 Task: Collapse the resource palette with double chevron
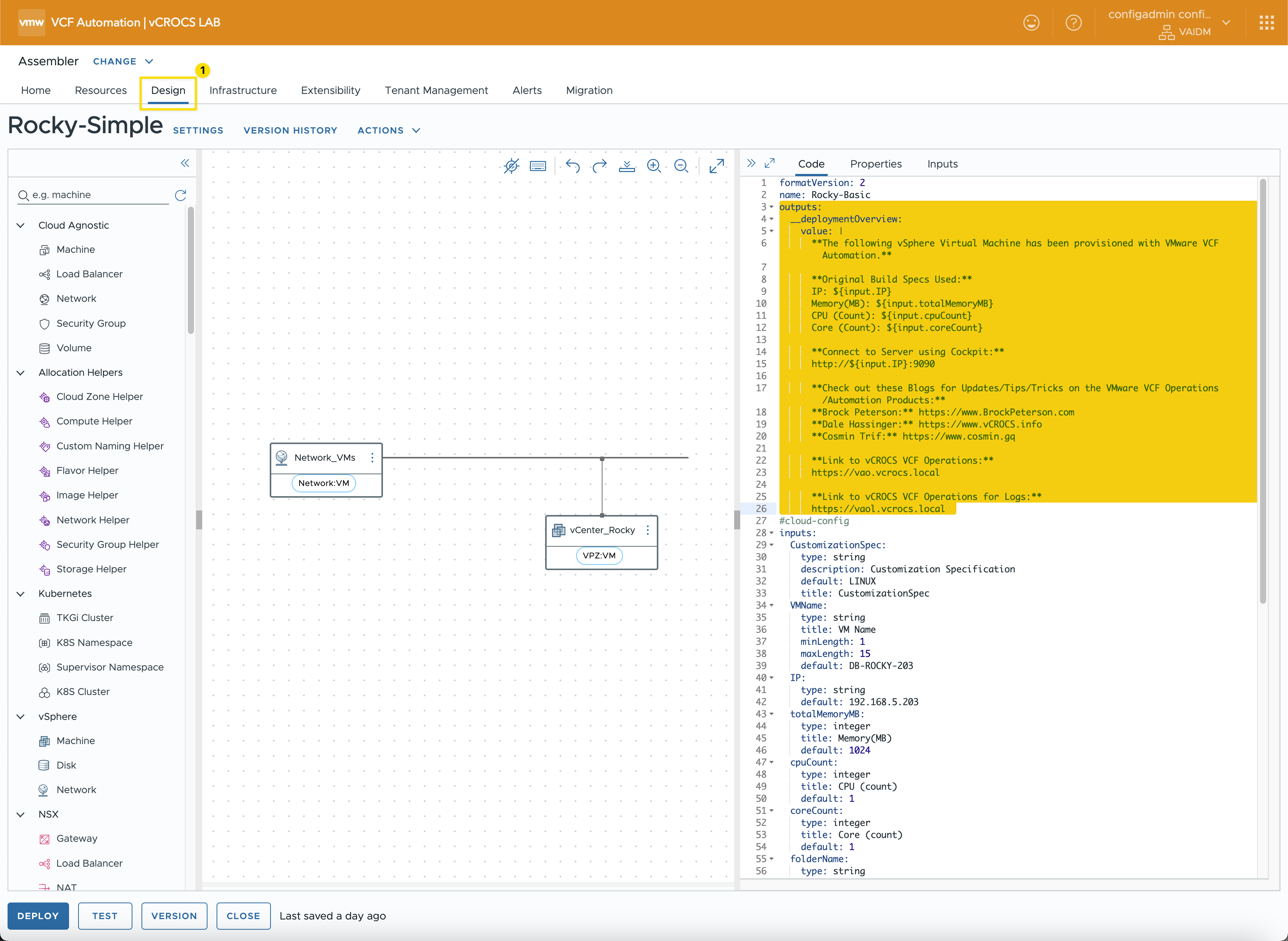pyautogui.click(x=185, y=163)
